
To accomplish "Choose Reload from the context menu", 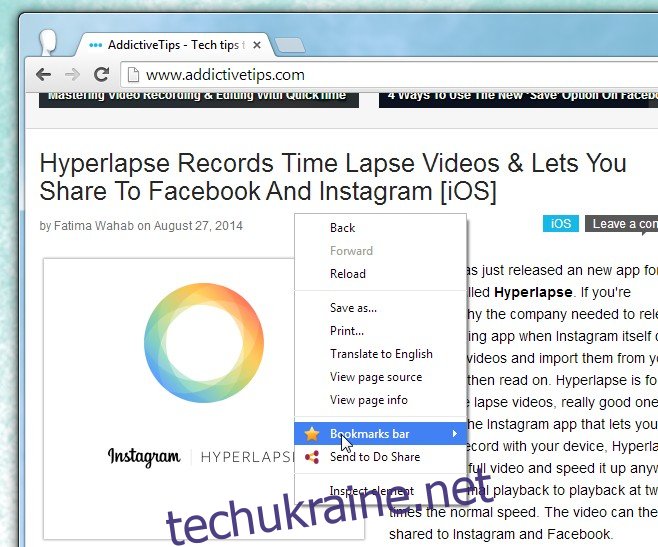I will [381, 274].
